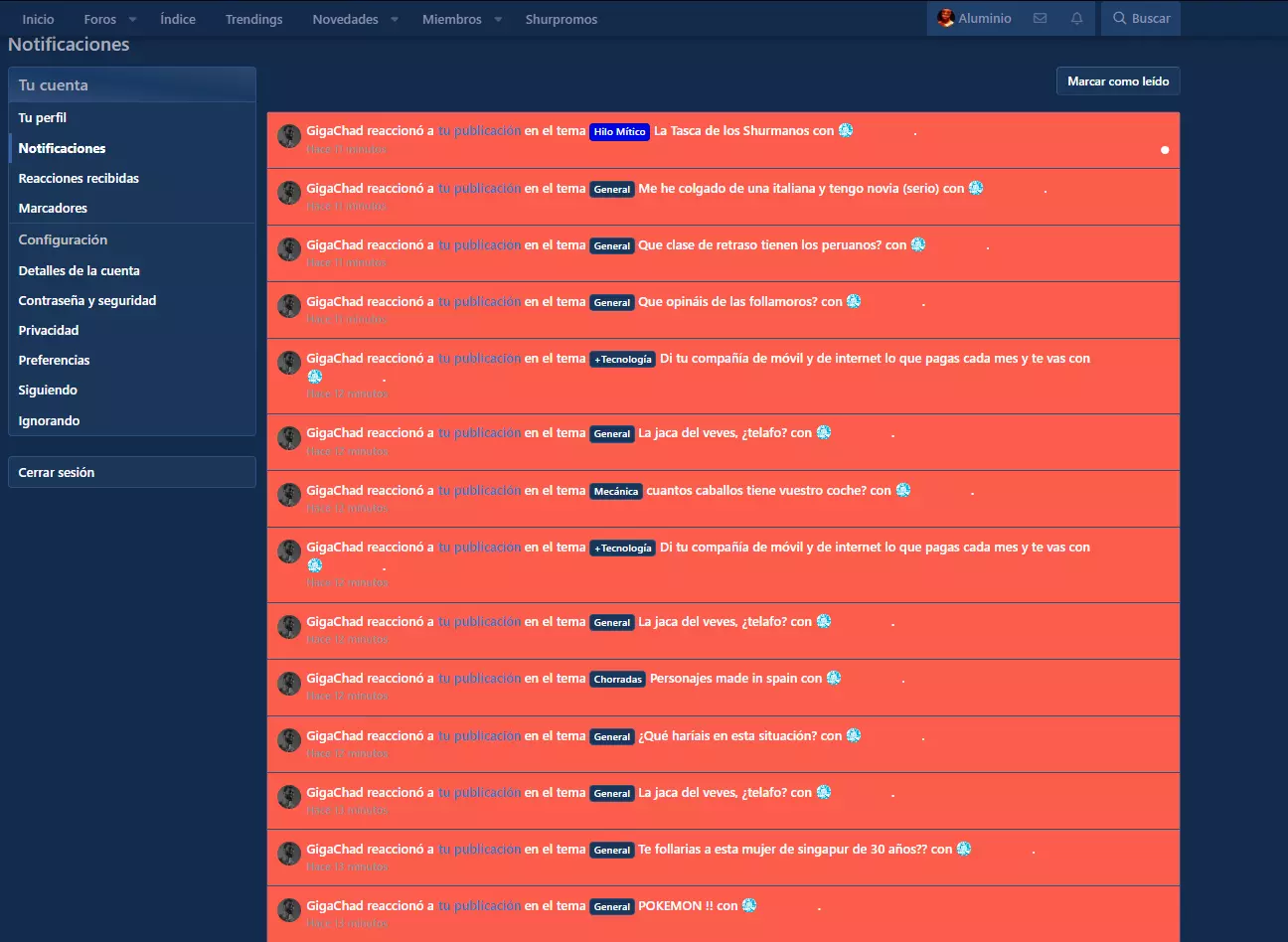Viewport: 1288px width, 942px height.
Task: Click GigaChad username in Mecánica row
Action: click(x=335, y=490)
